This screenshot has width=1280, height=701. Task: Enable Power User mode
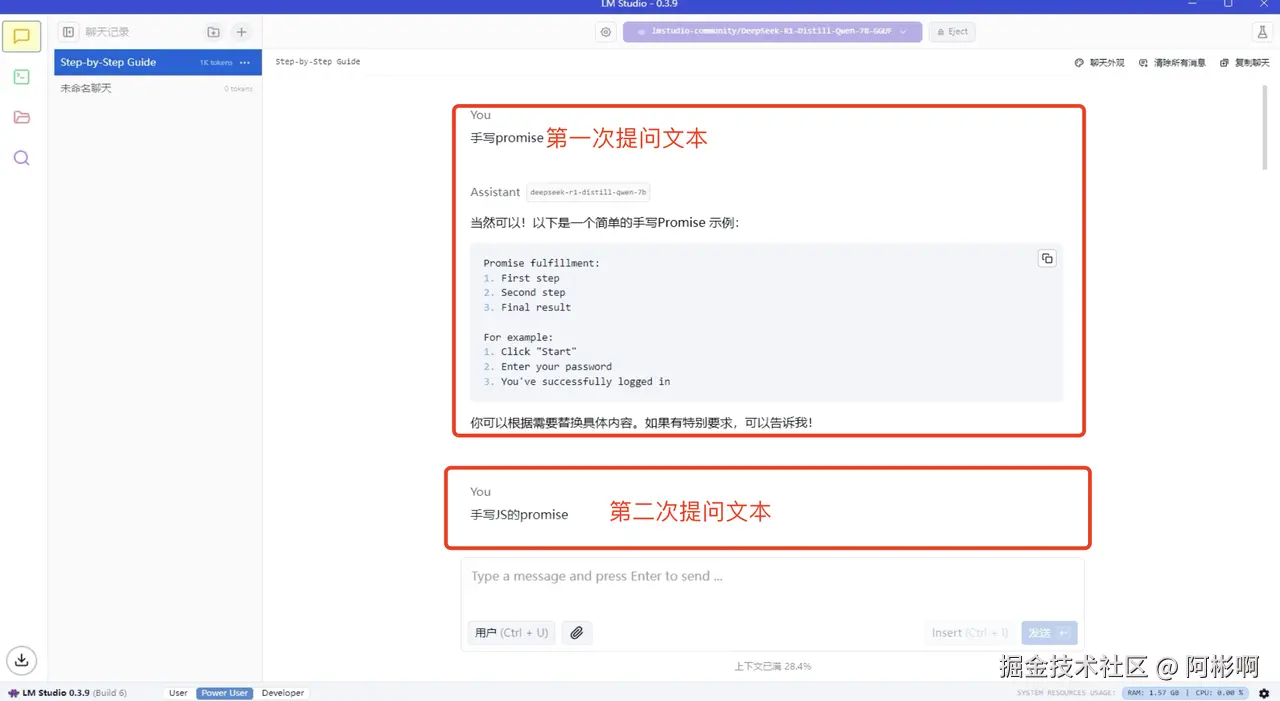(x=224, y=692)
